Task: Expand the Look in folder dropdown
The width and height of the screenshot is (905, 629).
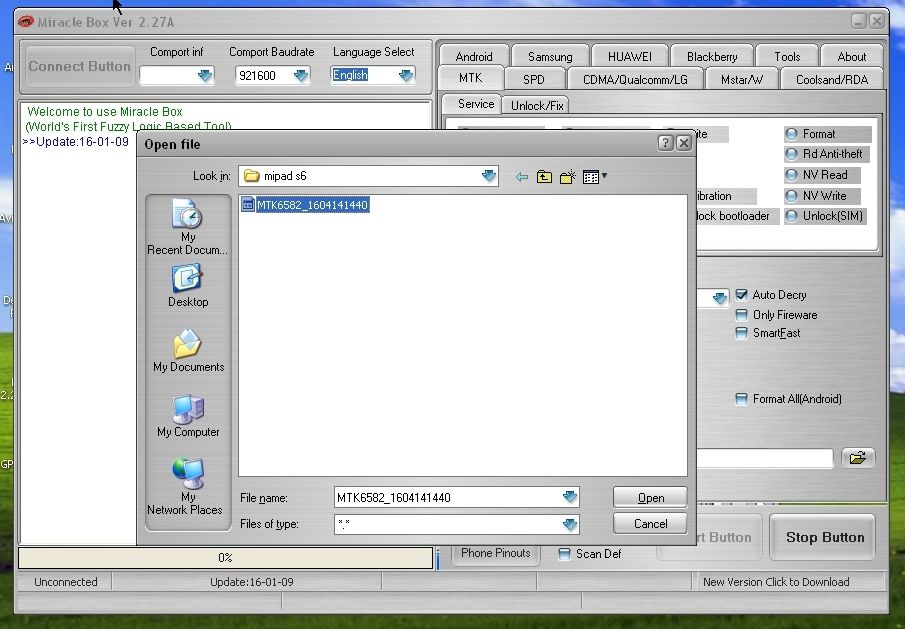Action: click(489, 176)
